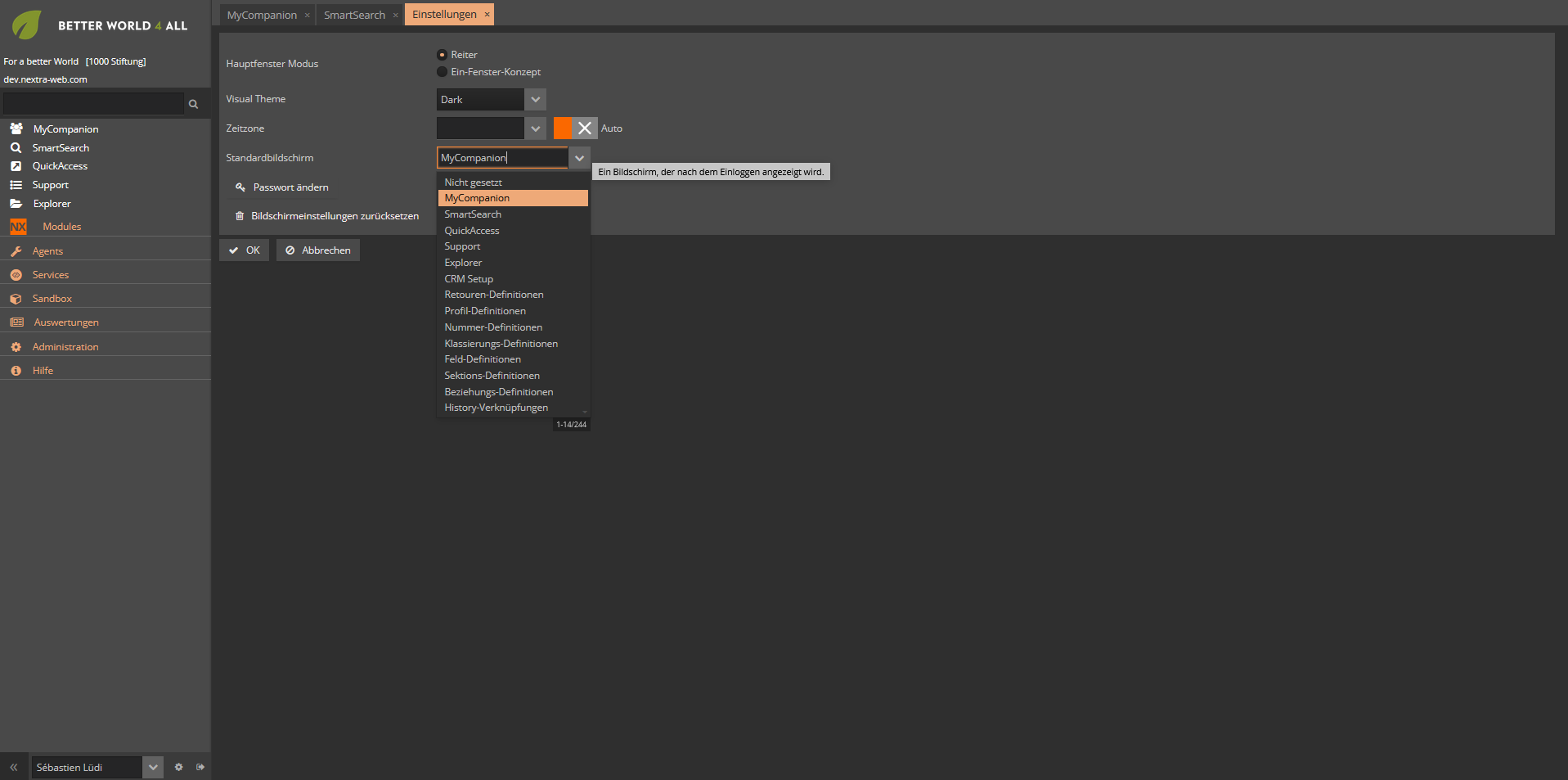Expand the Zeitzone dropdown
The height and width of the screenshot is (780, 1568).
tap(535, 128)
